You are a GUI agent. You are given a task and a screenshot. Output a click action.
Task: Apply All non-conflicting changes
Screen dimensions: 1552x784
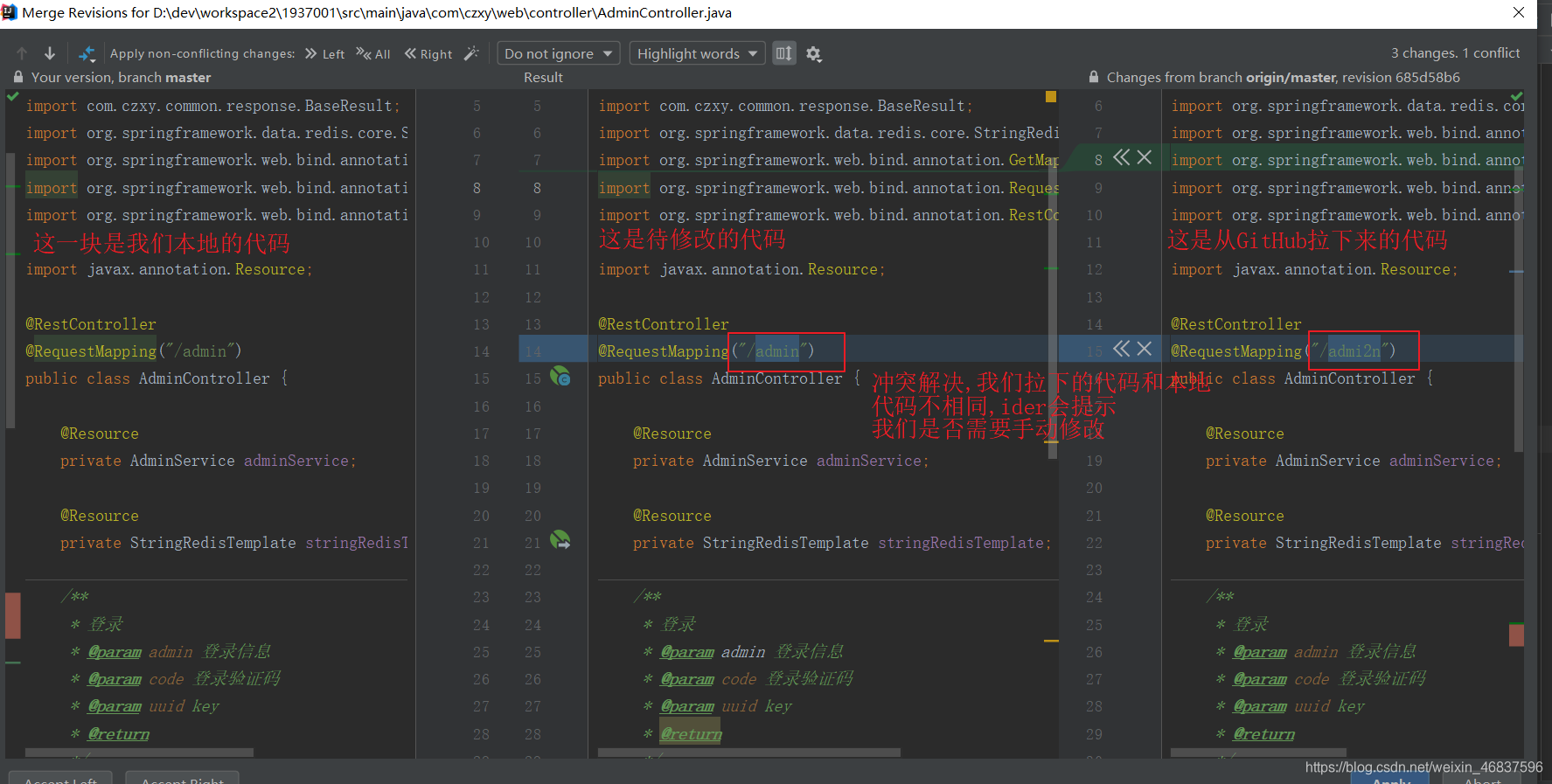(x=373, y=53)
